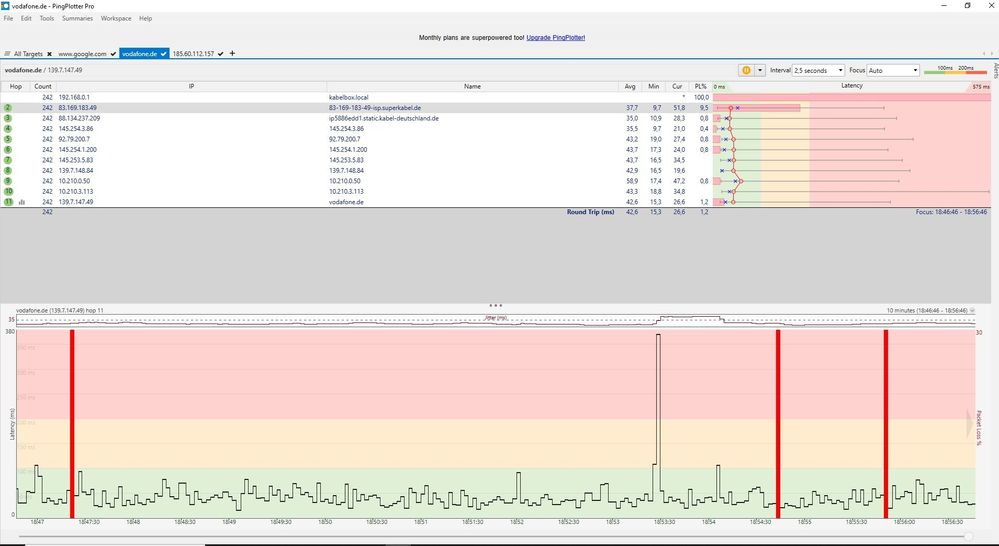Open the Workspace menu
Screen dimensions: 999x546
click(x=115, y=18)
